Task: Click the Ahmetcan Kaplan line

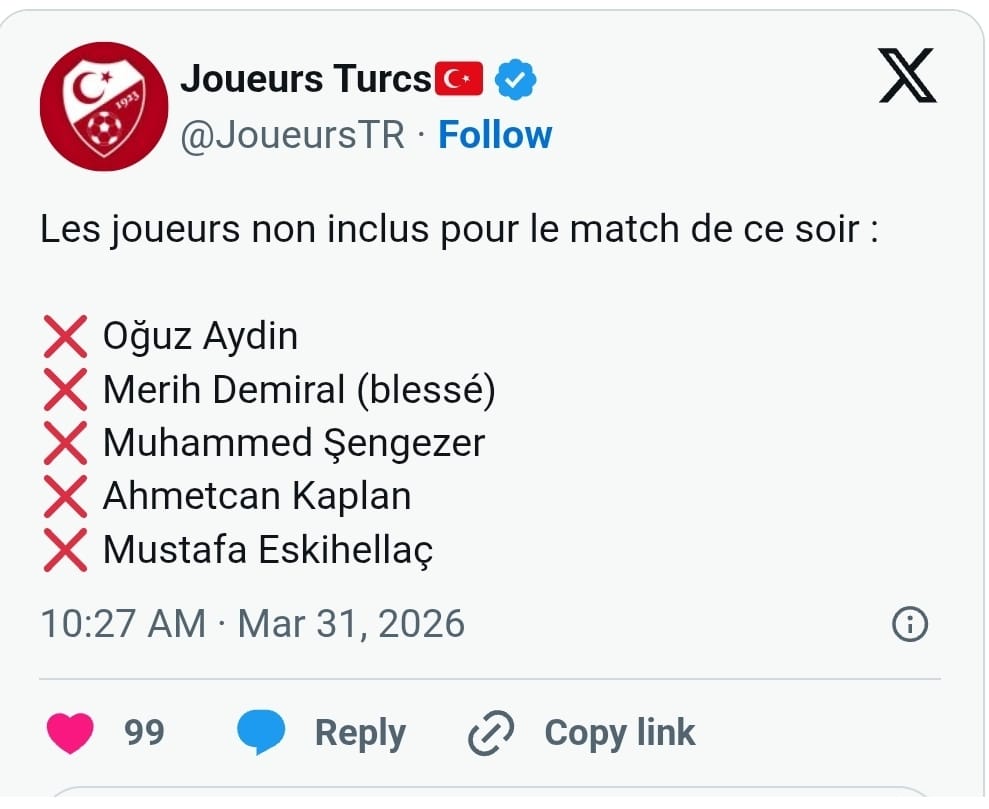Action: point(256,497)
